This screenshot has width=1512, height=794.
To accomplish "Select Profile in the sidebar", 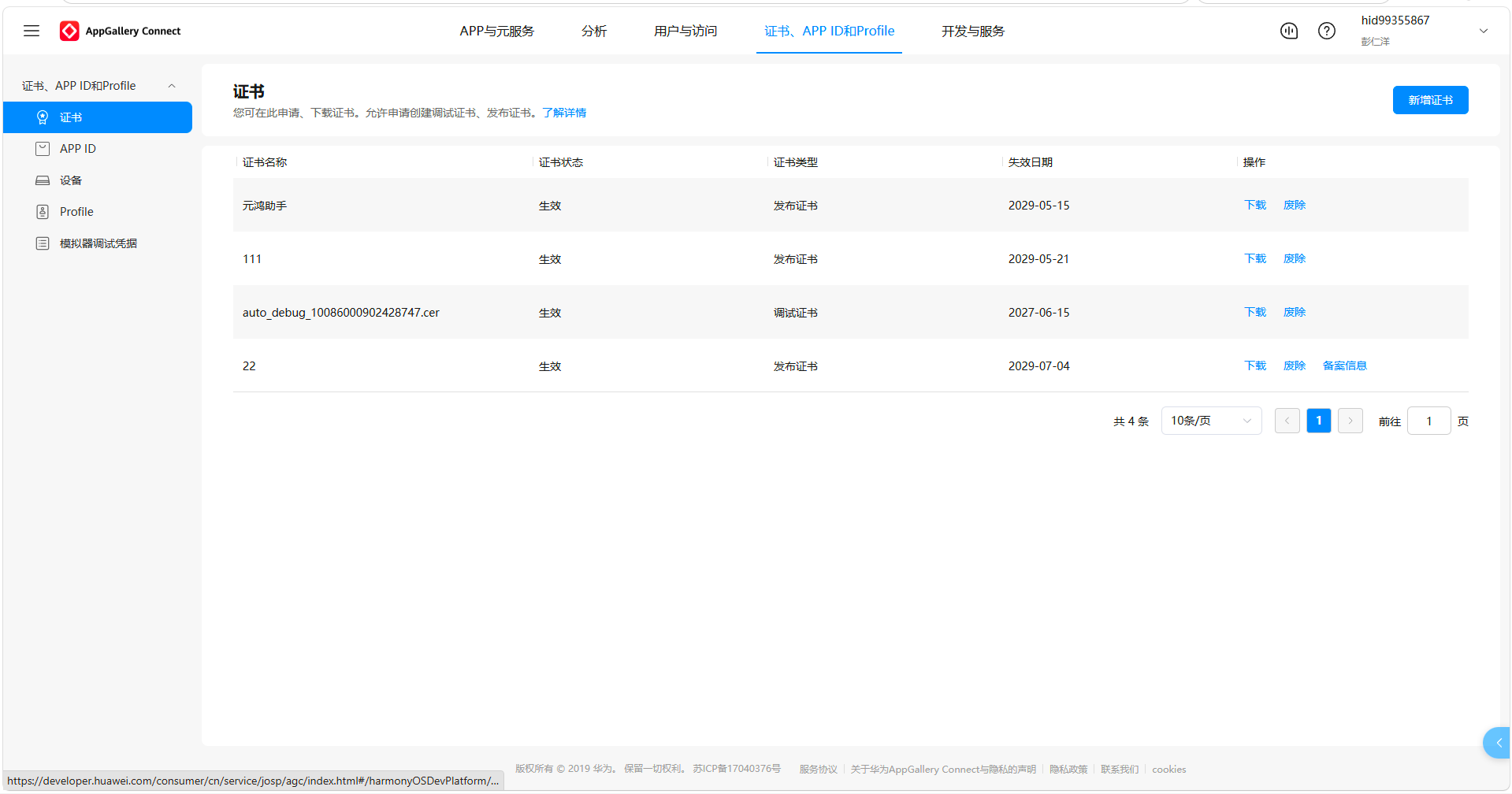I will tap(98, 212).
